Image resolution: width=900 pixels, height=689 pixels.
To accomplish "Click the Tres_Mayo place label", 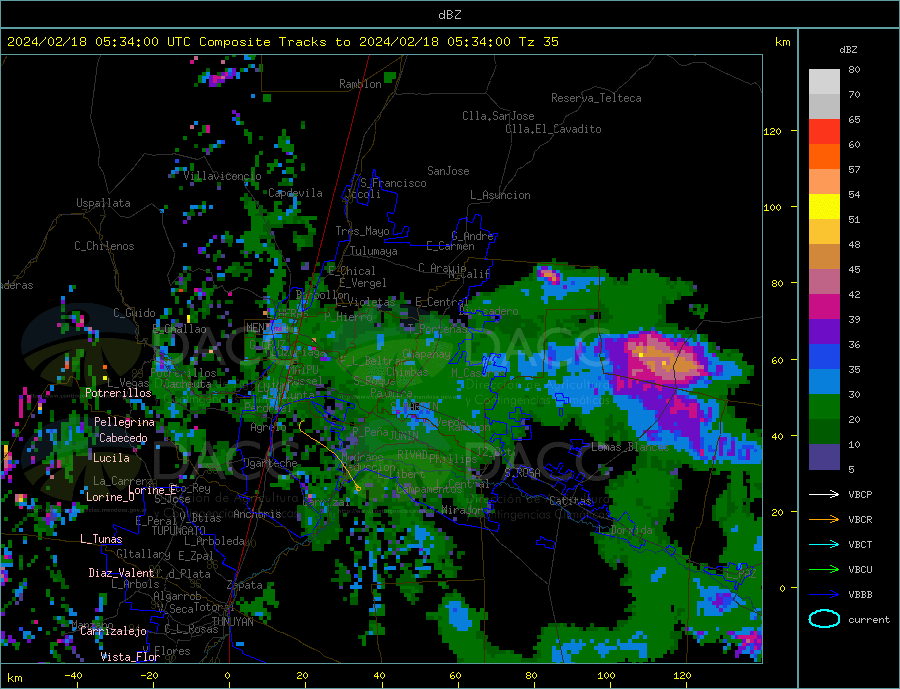I will pyautogui.click(x=362, y=231).
